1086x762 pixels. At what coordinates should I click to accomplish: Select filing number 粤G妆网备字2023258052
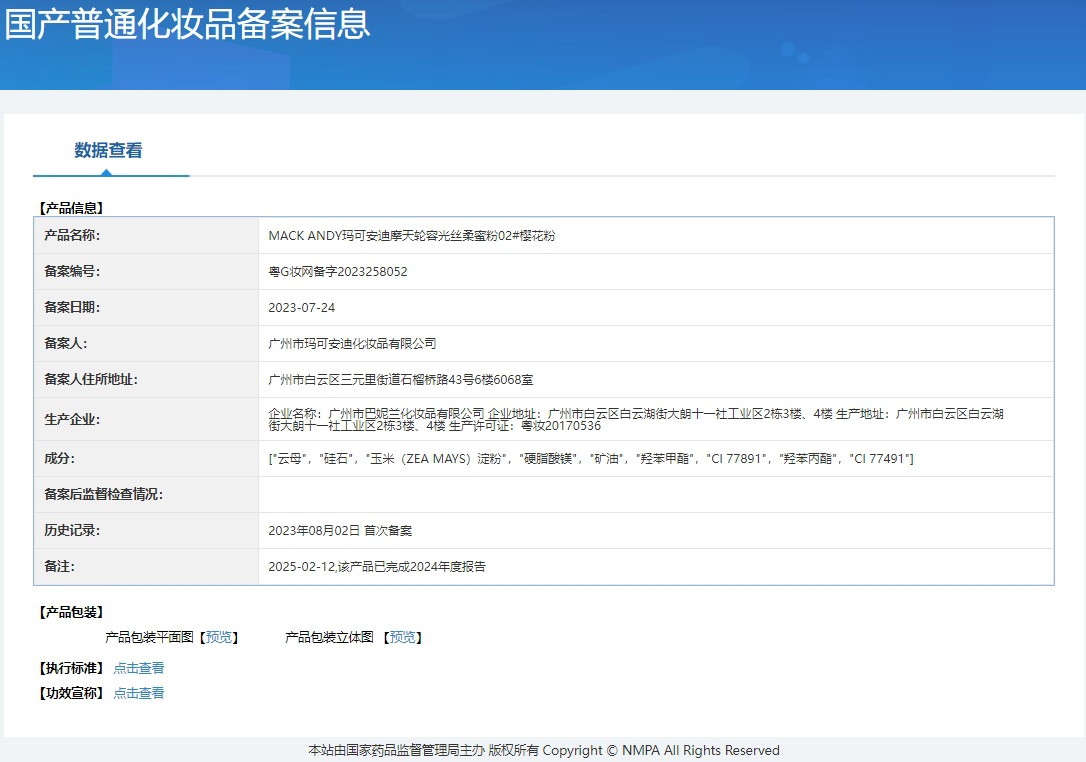(338, 272)
